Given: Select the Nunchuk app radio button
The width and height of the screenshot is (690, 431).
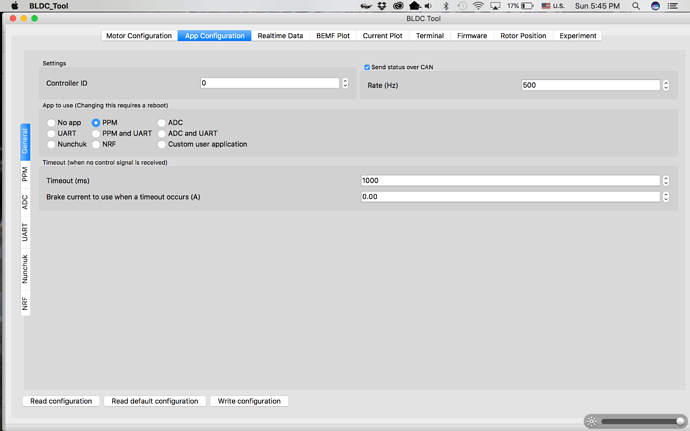Looking at the screenshot, I should [52, 144].
